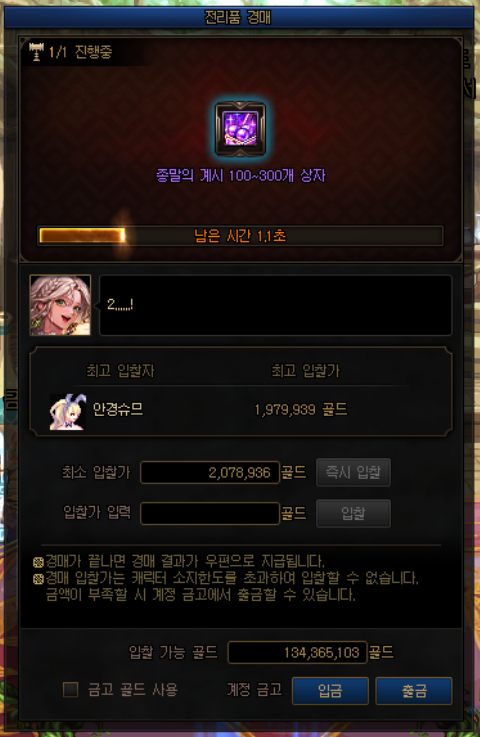
Task: Click the item name 종말의 계시 100~300개 상자
Action: tap(240, 176)
